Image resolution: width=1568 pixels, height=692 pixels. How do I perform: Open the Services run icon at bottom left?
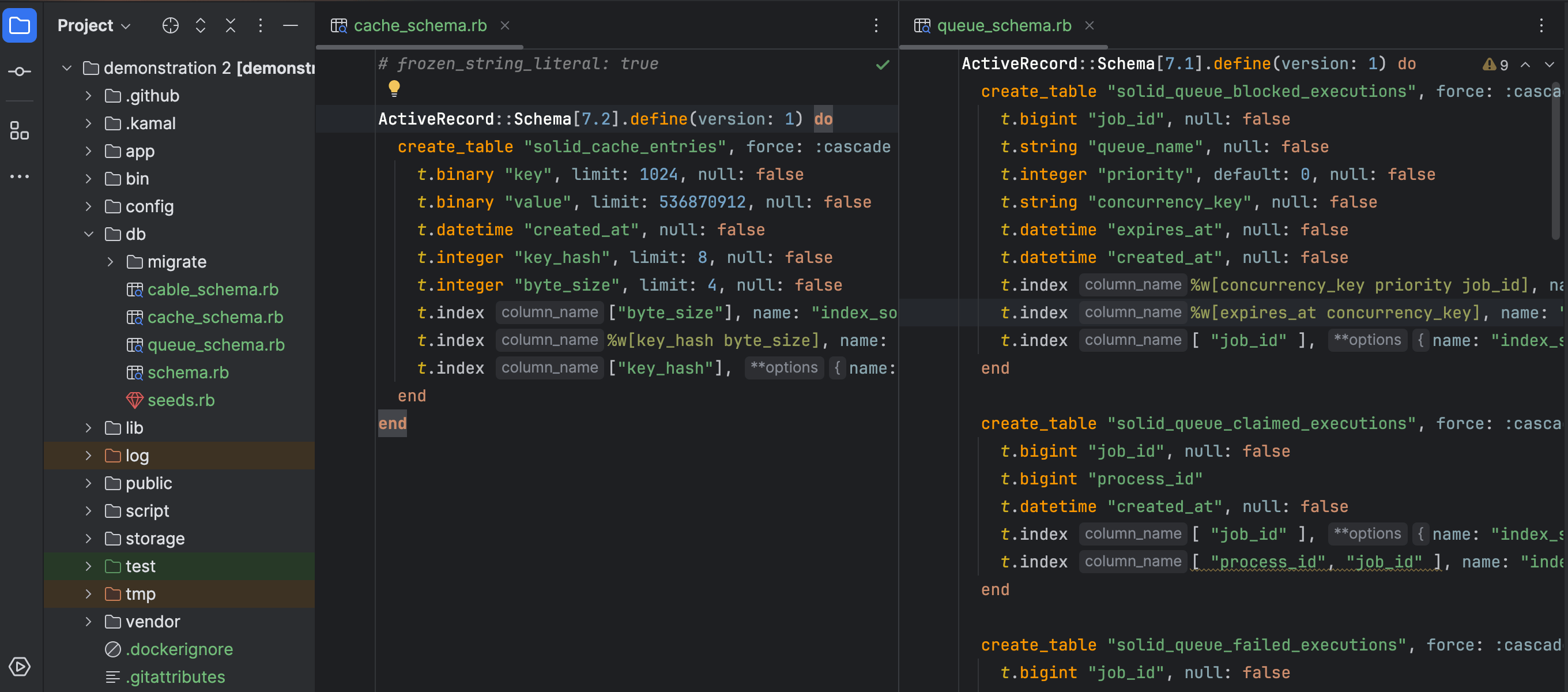pos(20,667)
